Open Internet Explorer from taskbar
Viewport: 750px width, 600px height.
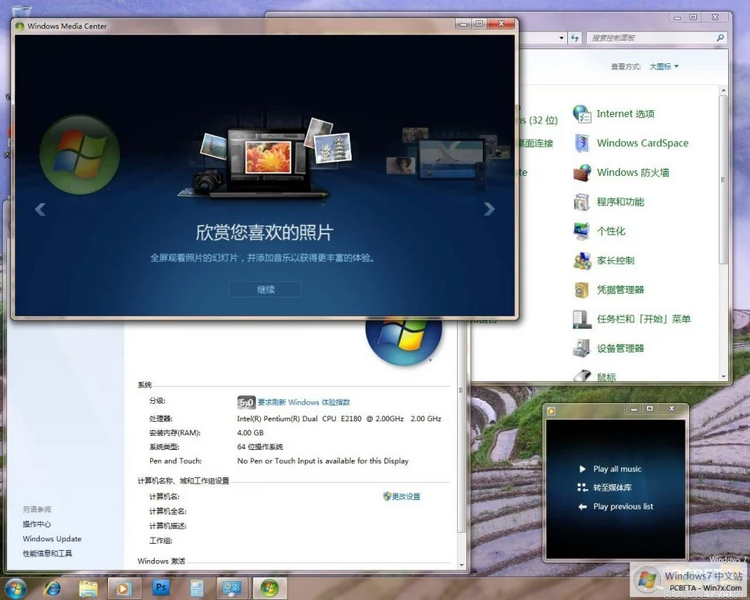tap(52, 588)
